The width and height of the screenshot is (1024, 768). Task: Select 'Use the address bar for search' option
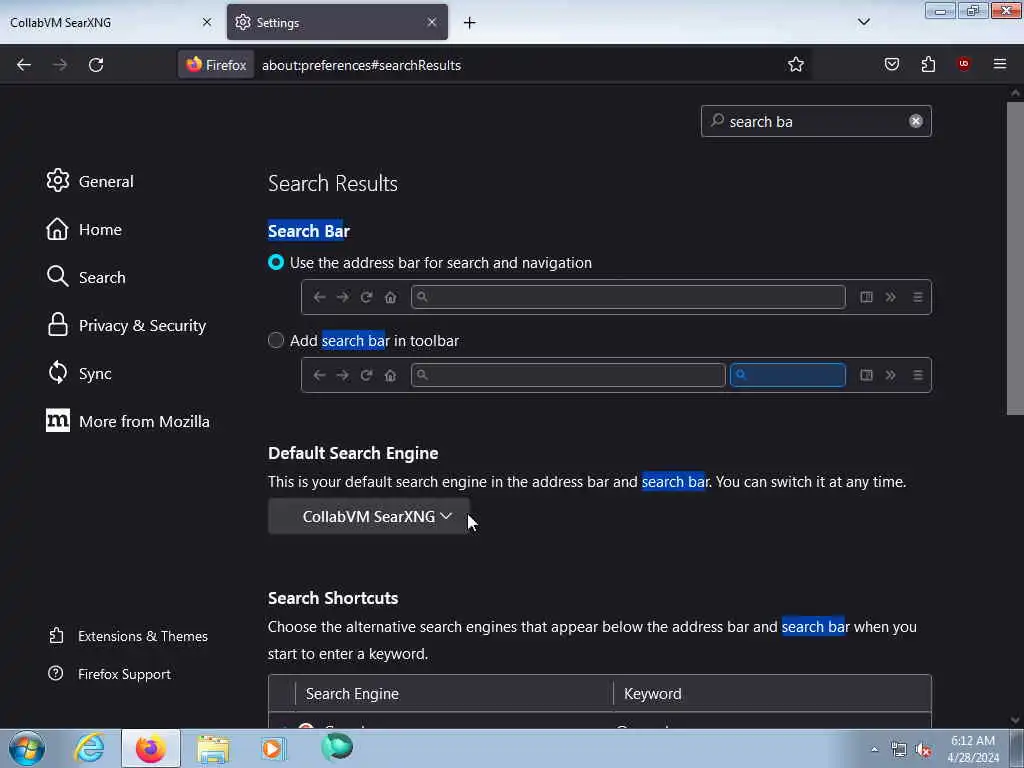[x=276, y=263]
